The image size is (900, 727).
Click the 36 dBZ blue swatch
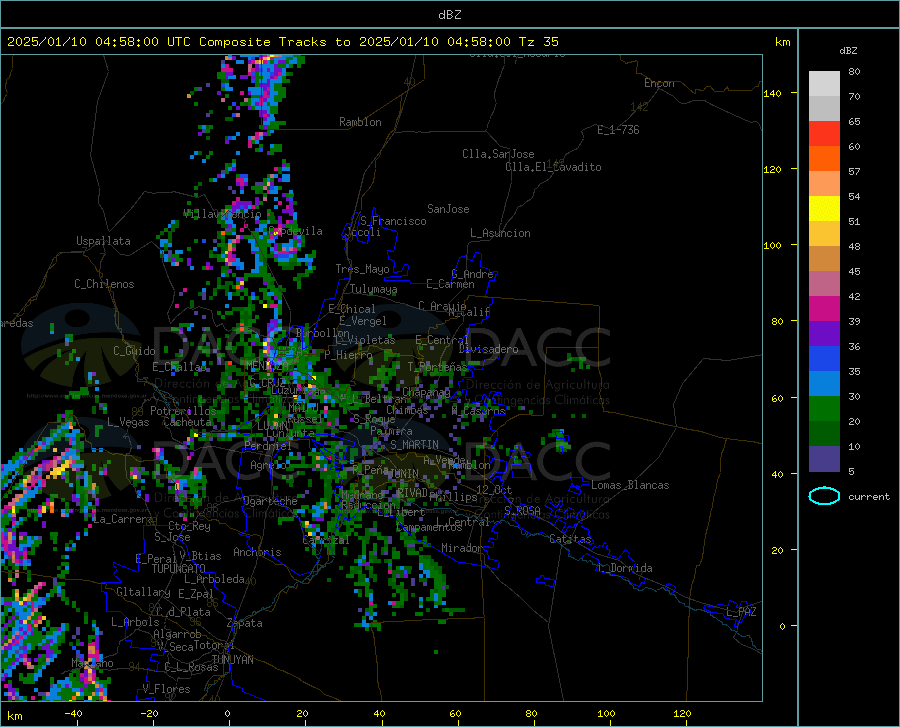(824, 359)
